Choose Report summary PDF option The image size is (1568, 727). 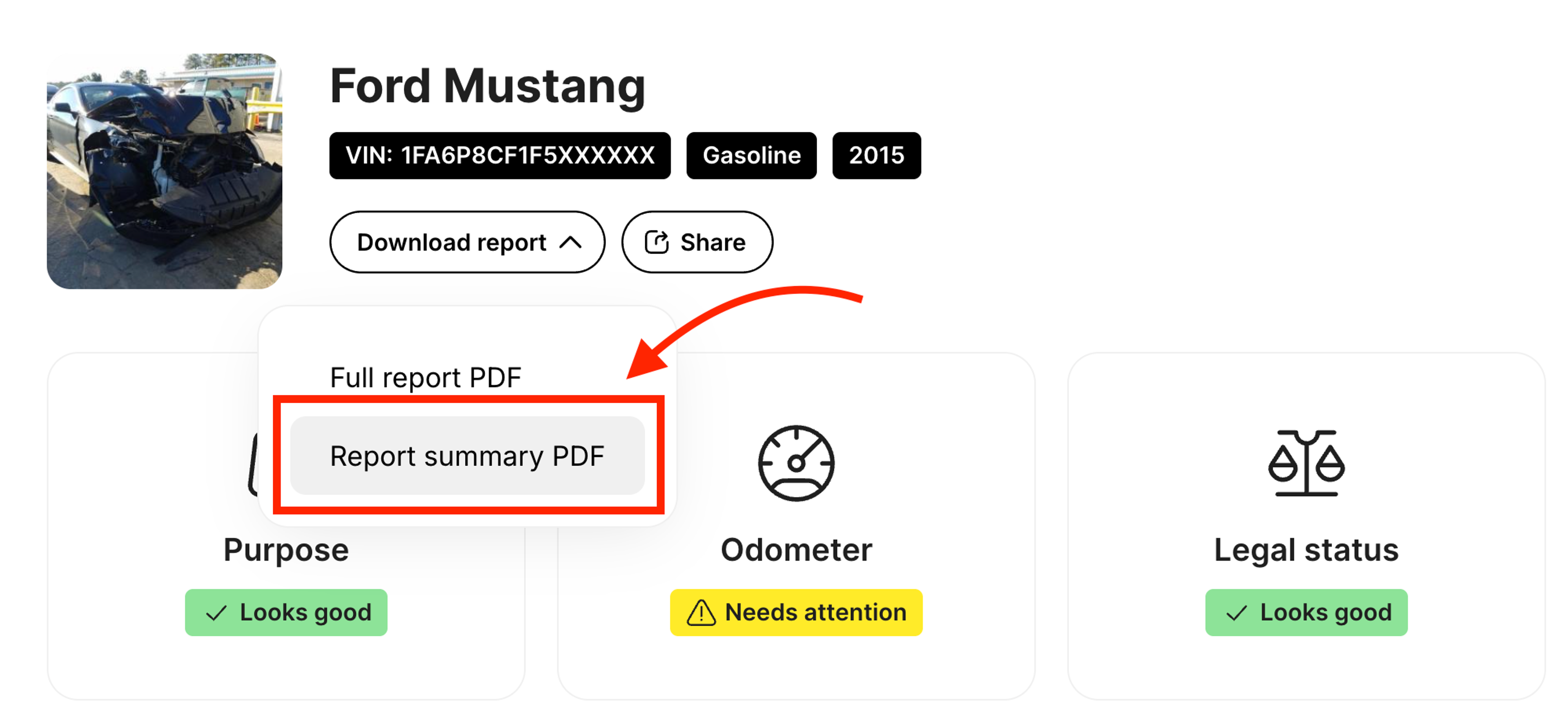pos(467,456)
